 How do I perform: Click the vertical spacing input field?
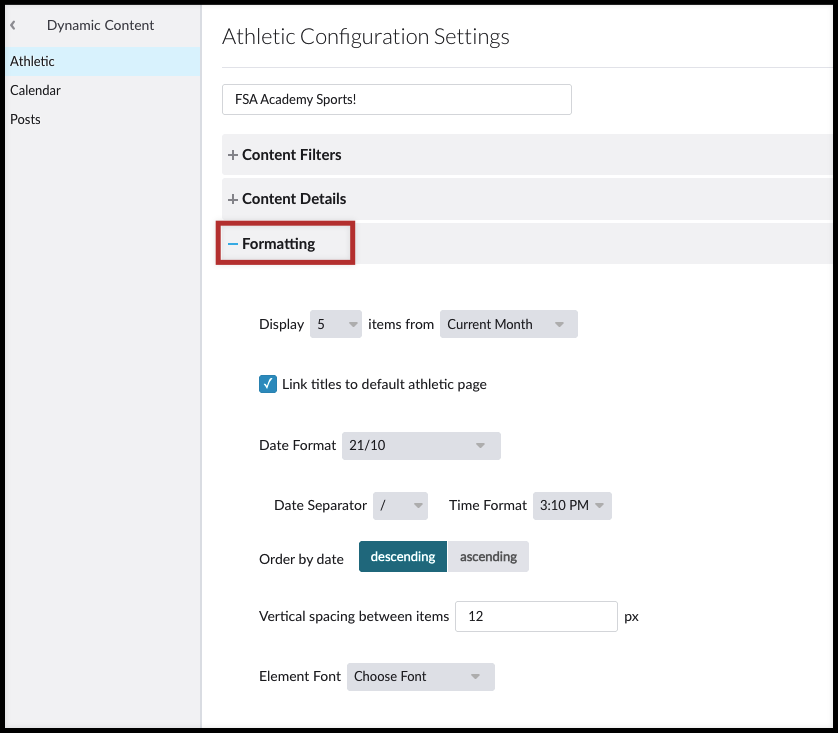(x=536, y=617)
